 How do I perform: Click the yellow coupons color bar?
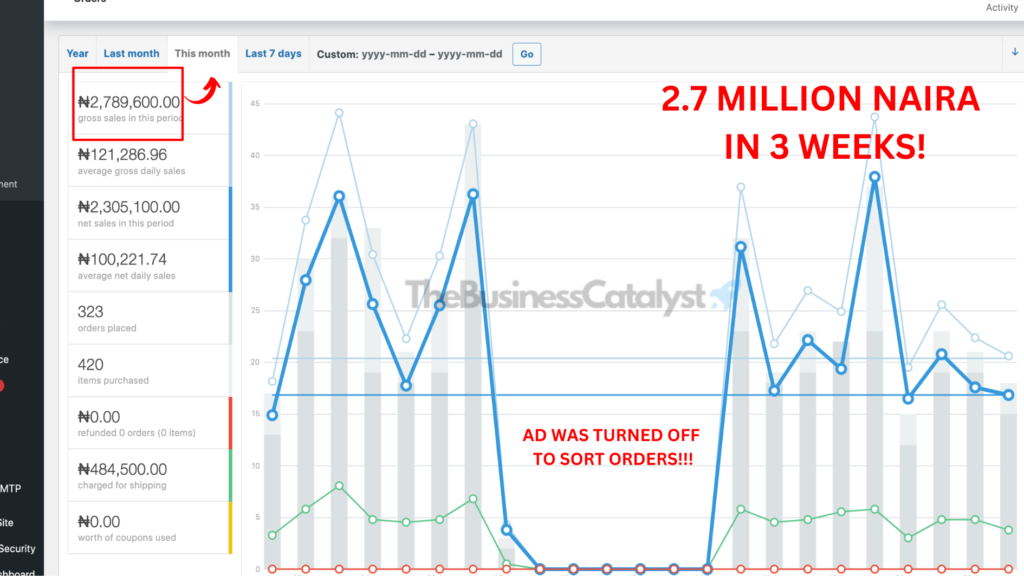(x=230, y=528)
